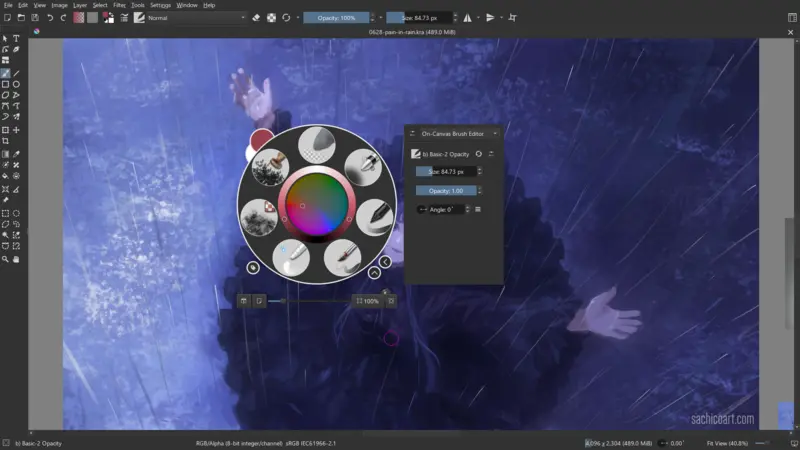The image size is (800, 450).
Task: Adjust the top toolbar Opacity 100% slider
Action: [336, 18]
